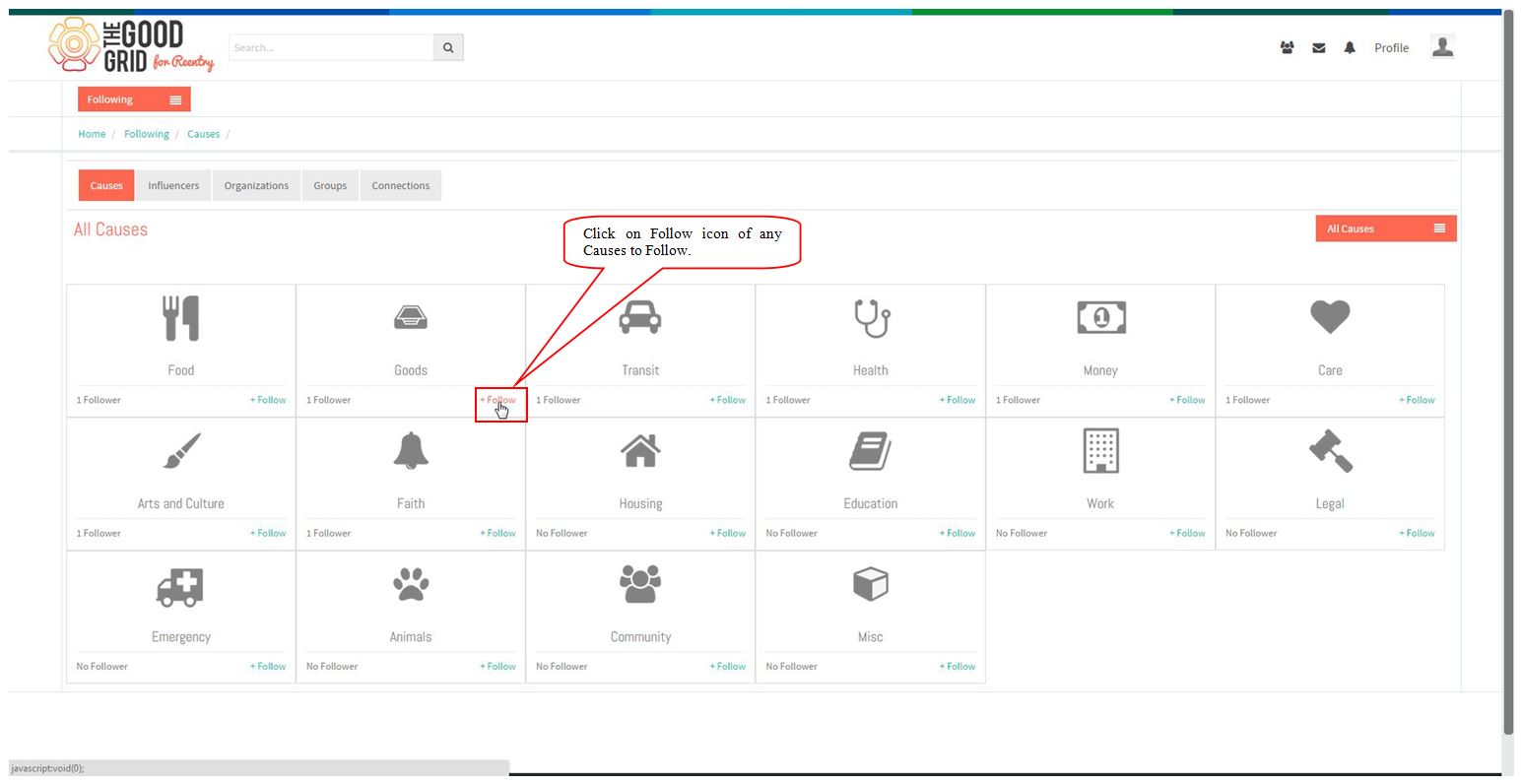1521x784 pixels.
Task: Select the Housing home icon
Action: click(640, 450)
